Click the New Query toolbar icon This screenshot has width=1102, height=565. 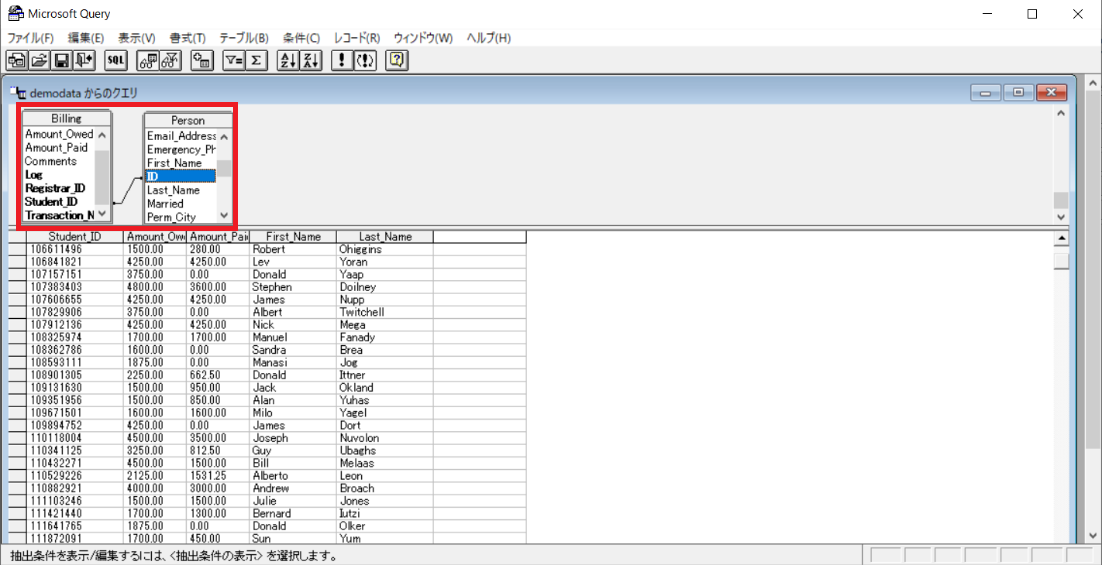pyautogui.click(x=17, y=61)
